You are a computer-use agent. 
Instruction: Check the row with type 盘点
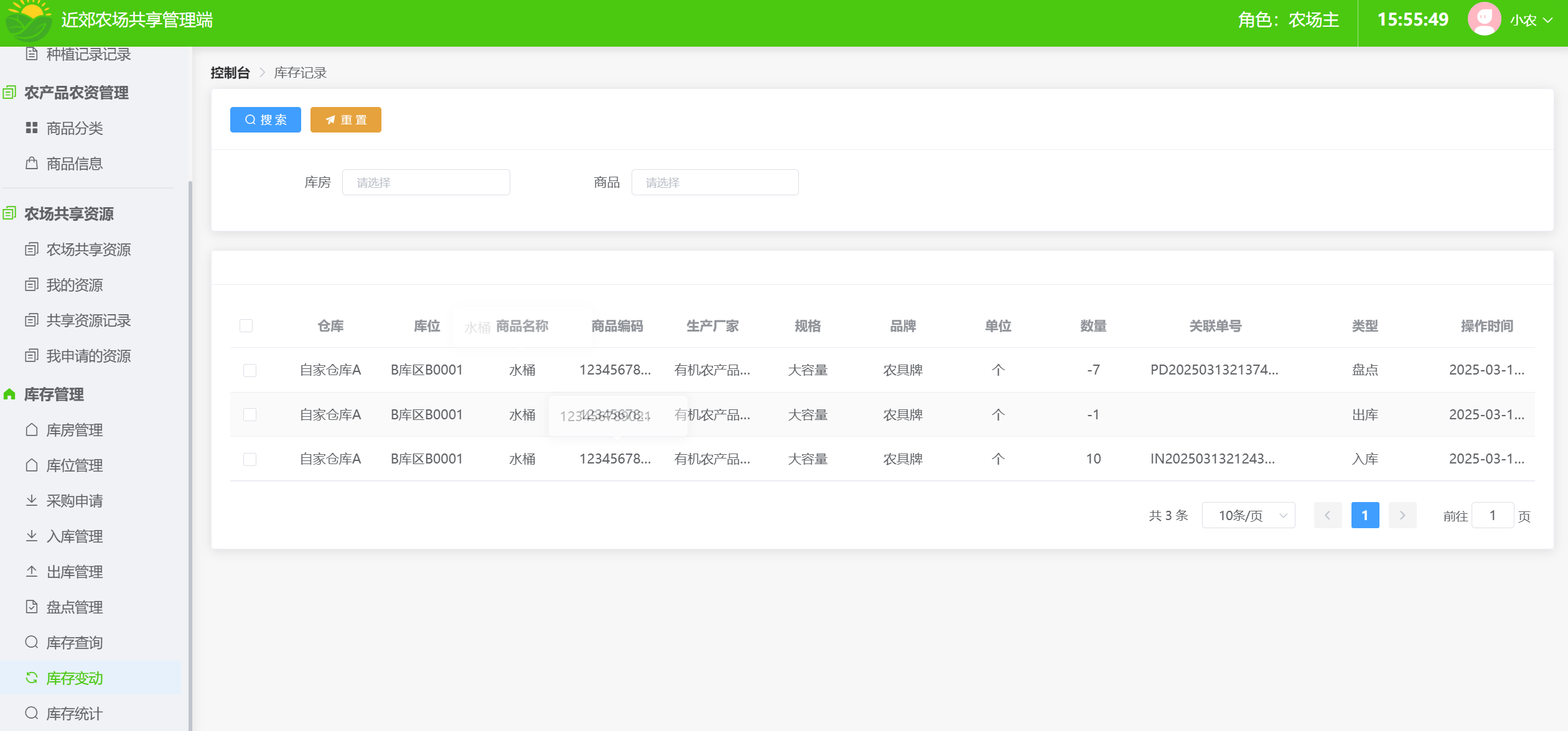[250, 370]
